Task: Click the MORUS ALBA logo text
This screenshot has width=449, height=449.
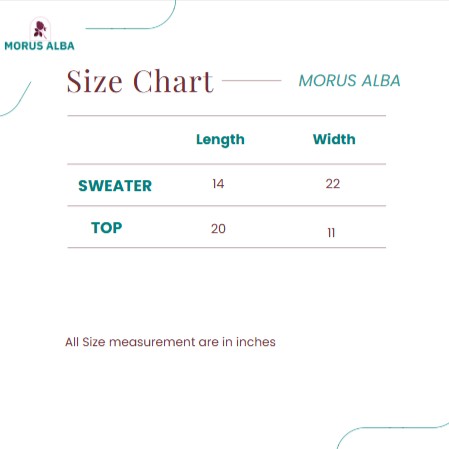Action: tap(39, 46)
